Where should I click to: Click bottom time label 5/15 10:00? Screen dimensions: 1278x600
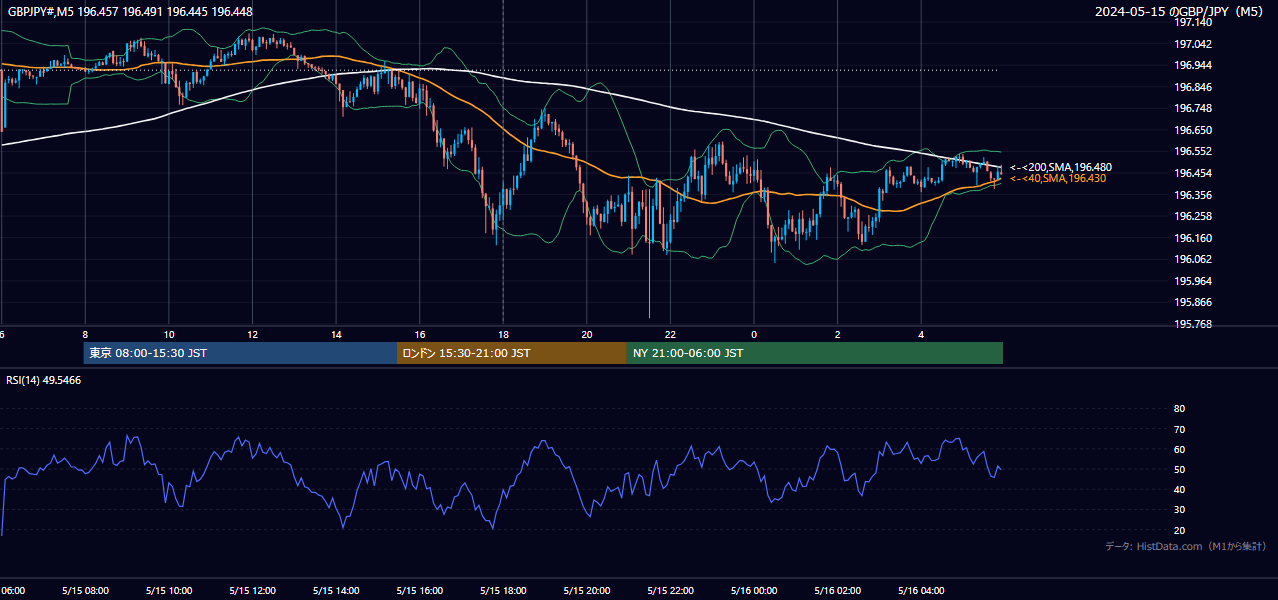tap(169, 591)
